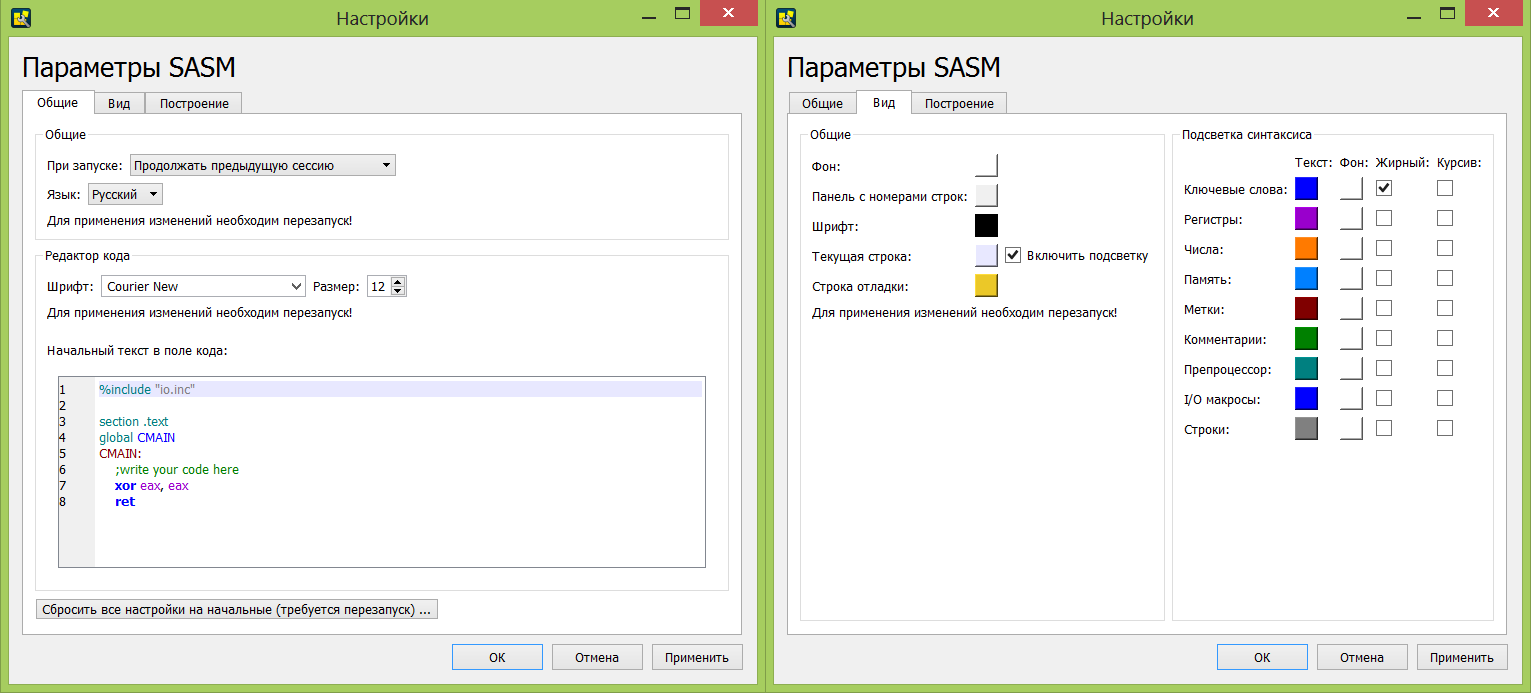The height and width of the screenshot is (693, 1531).
Task: Change Регистры purple text color swatch
Action: 1306,218
